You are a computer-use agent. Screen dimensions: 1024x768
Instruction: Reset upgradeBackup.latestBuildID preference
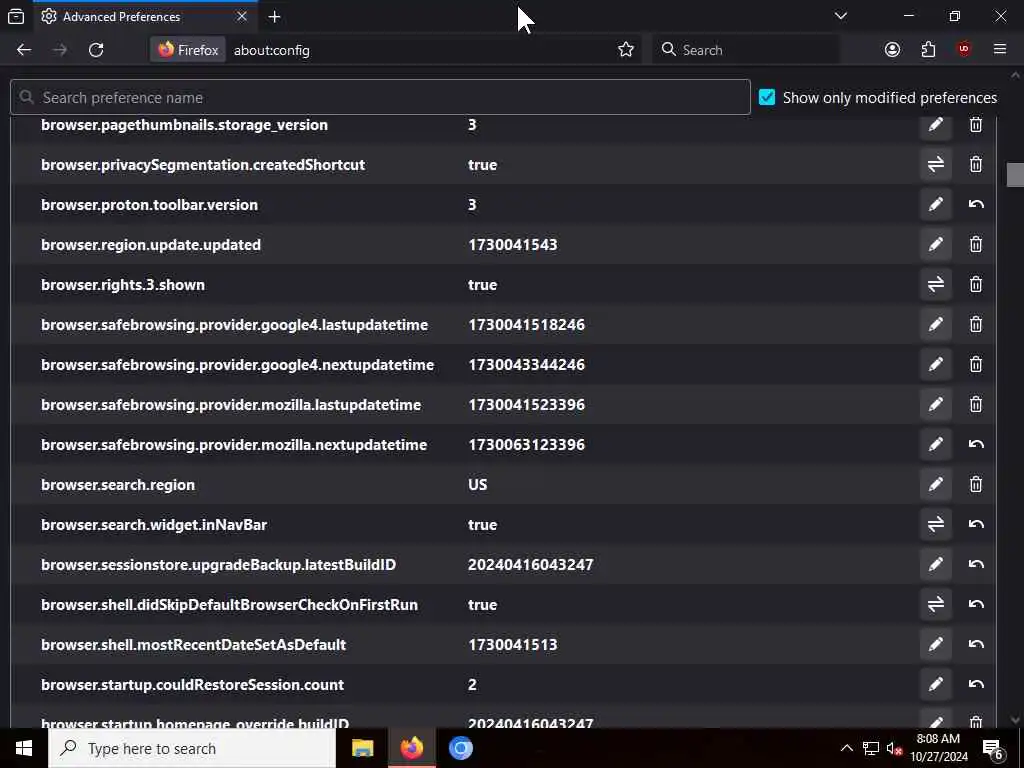[x=976, y=564]
